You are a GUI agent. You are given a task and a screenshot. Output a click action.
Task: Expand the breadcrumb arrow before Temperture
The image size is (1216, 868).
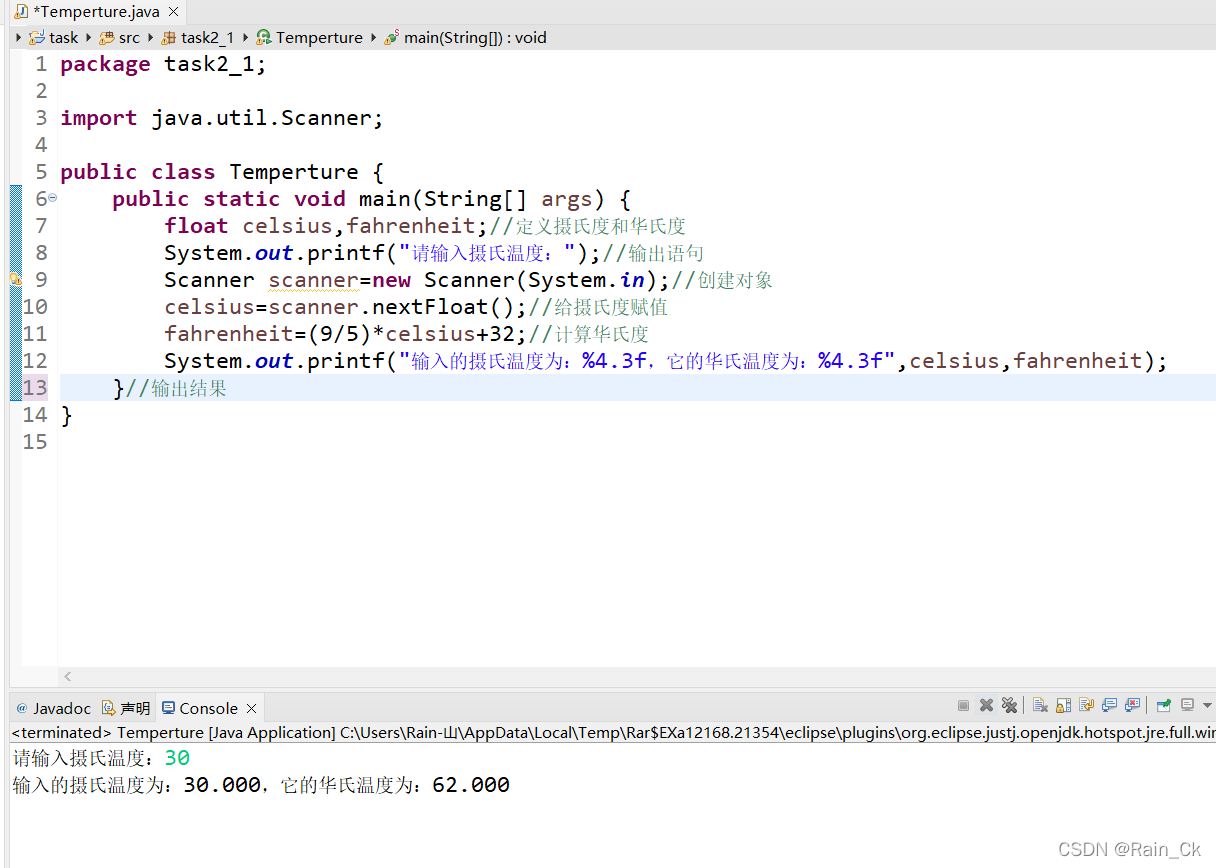pyautogui.click(x=246, y=37)
